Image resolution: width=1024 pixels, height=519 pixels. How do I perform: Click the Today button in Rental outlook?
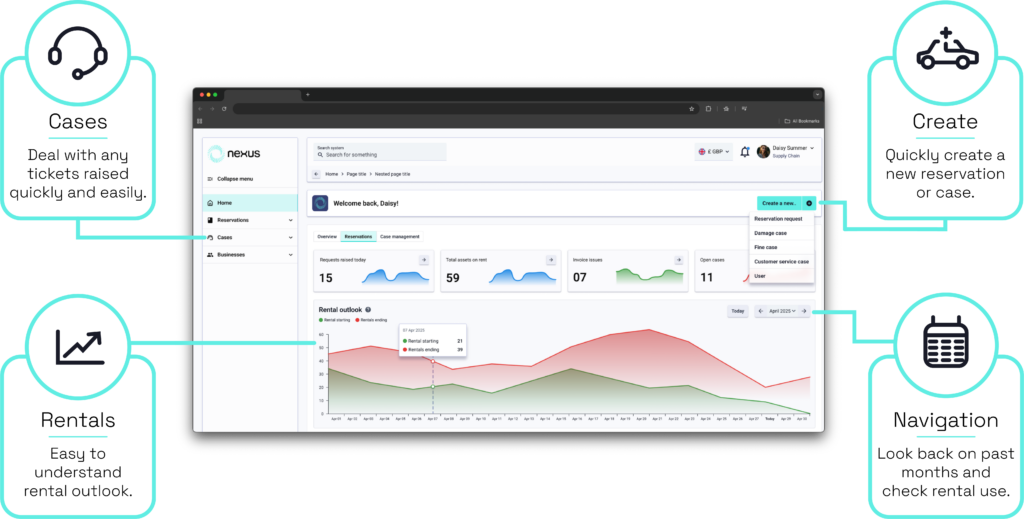coord(737,311)
